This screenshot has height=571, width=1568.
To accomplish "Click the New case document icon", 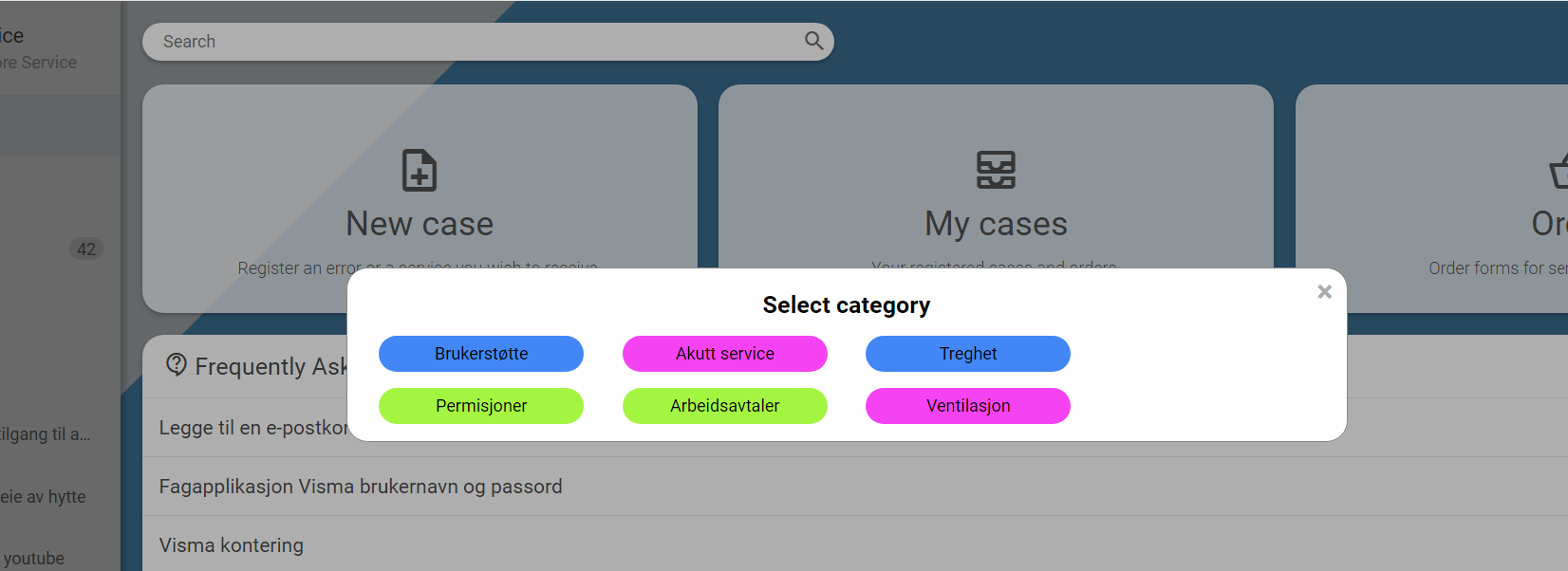I will click(x=420, y=171).
